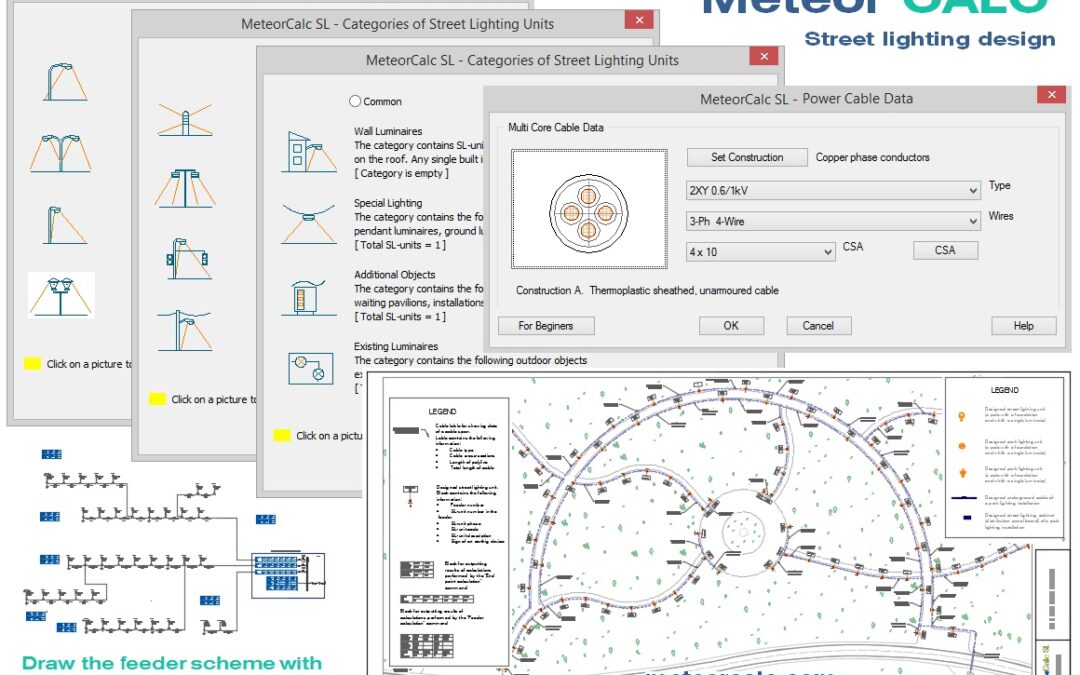Viewport: 1080px width, 675px height.
Task: Select the T-shaped twin floodlight pole icon
Action: pos(185,188)
